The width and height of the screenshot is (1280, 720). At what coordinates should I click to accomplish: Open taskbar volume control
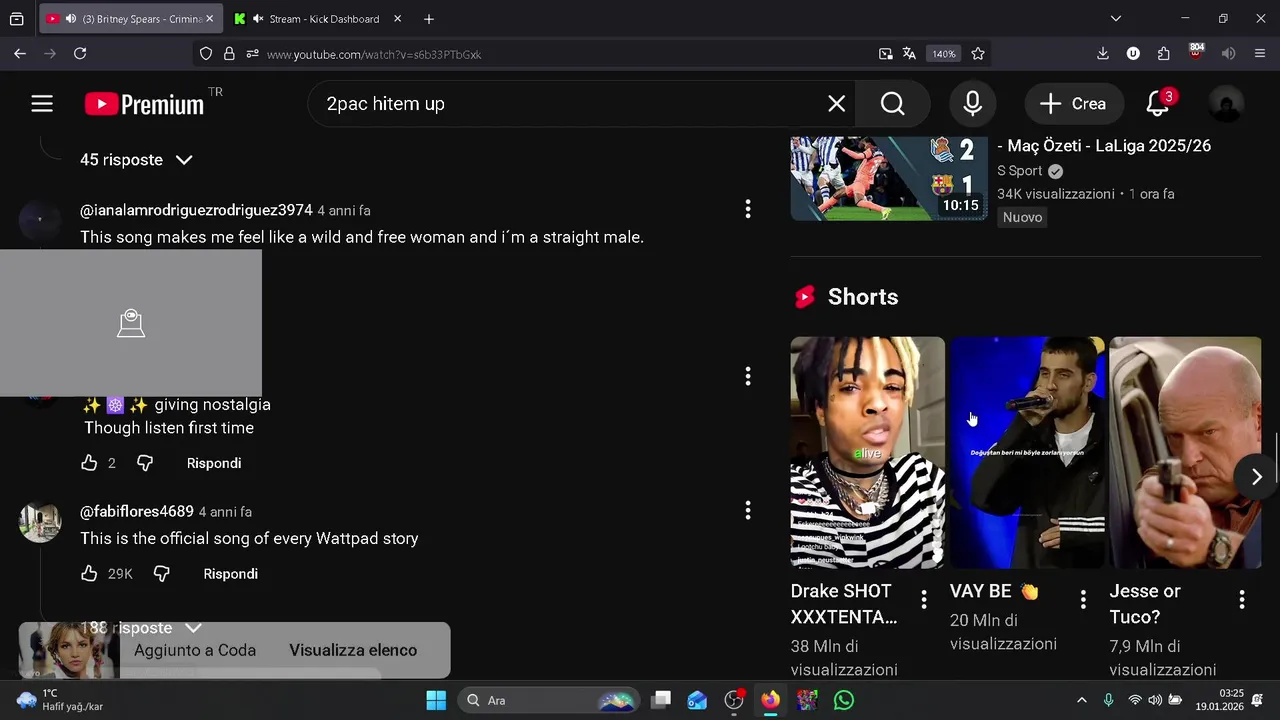1155,700
